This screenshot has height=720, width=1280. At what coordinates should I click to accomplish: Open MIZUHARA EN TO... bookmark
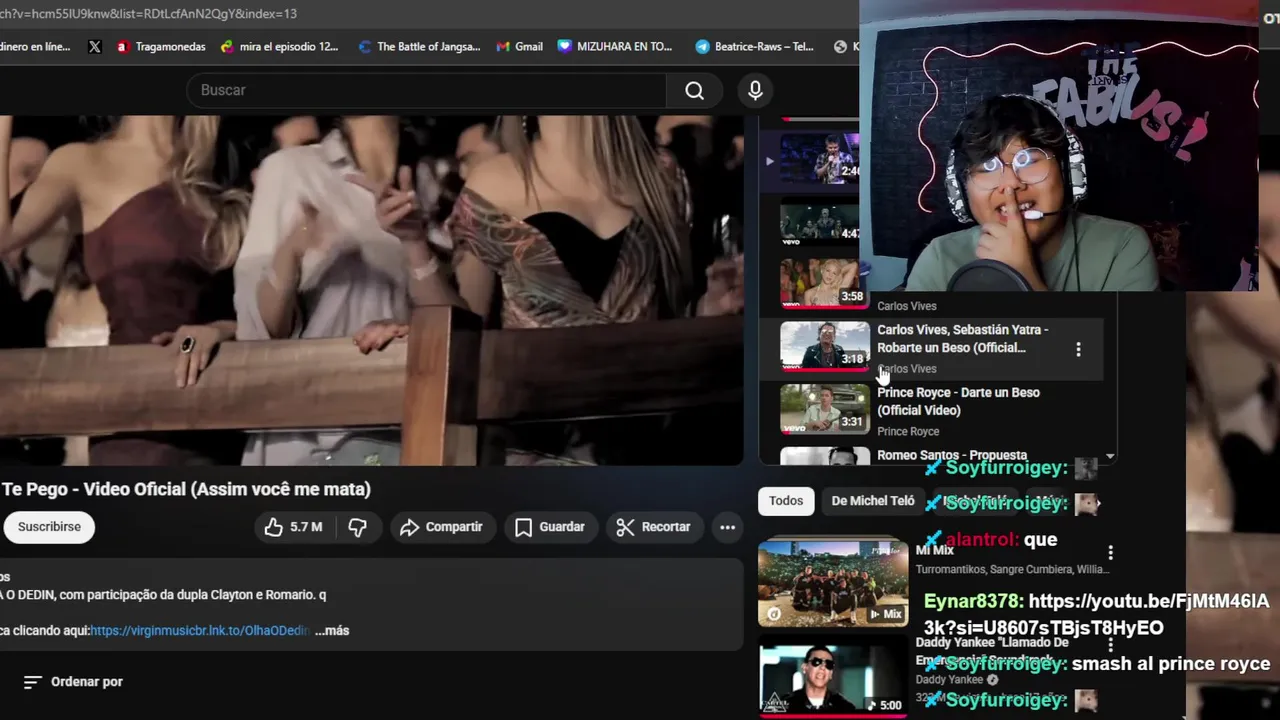tap(615, 46)
